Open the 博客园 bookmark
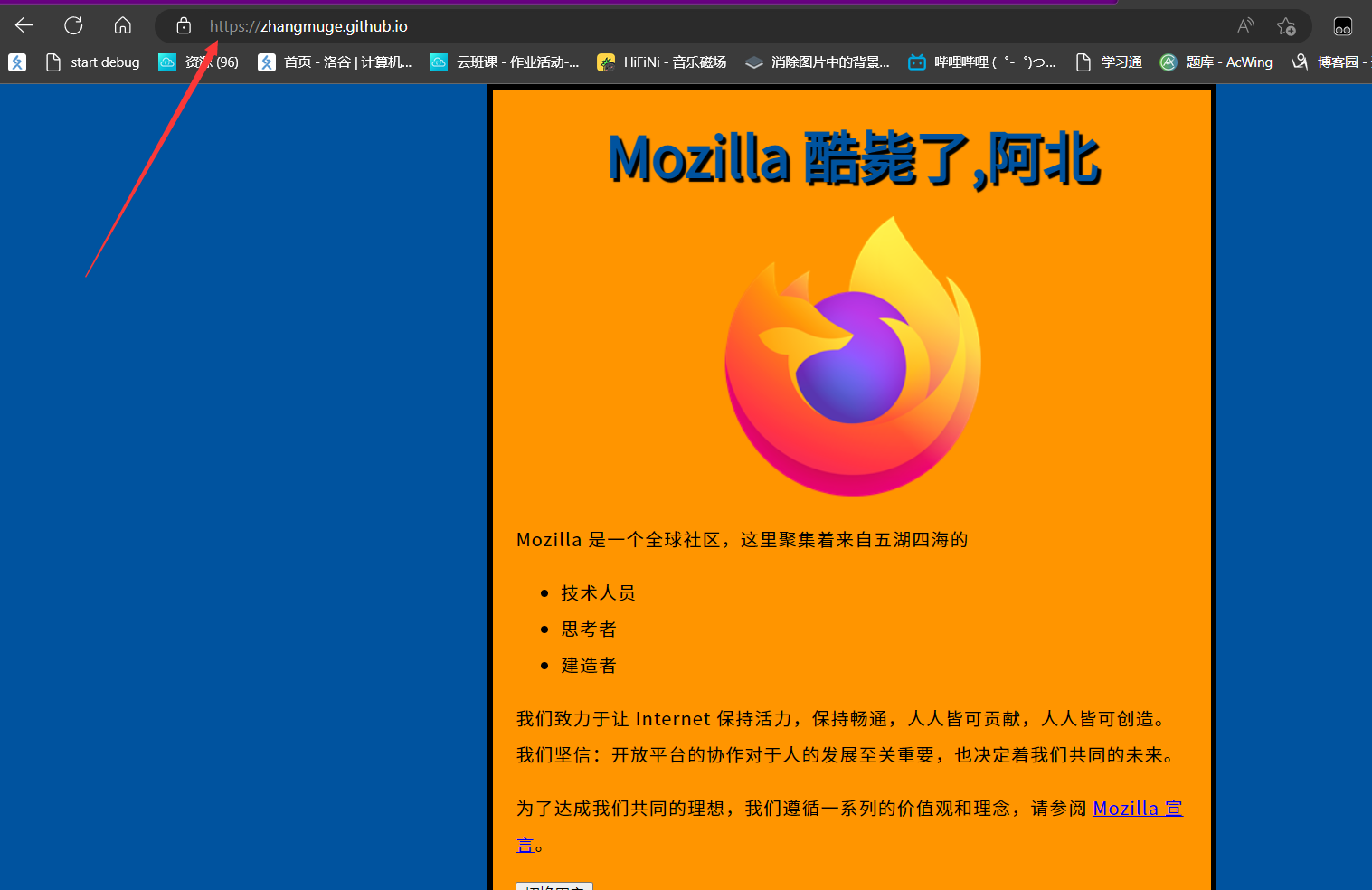The height and width of the screenshot is (890, 1372). coord(1329,62)
